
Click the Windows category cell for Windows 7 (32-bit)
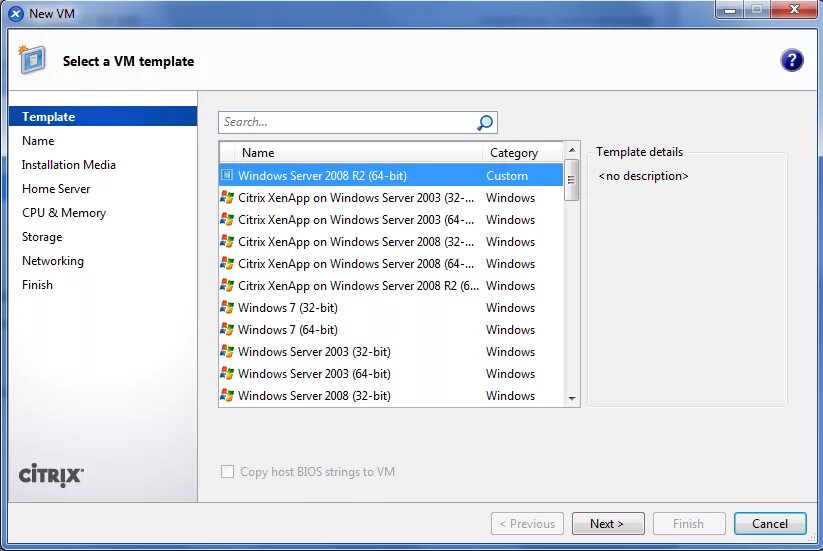coord(511,308)
